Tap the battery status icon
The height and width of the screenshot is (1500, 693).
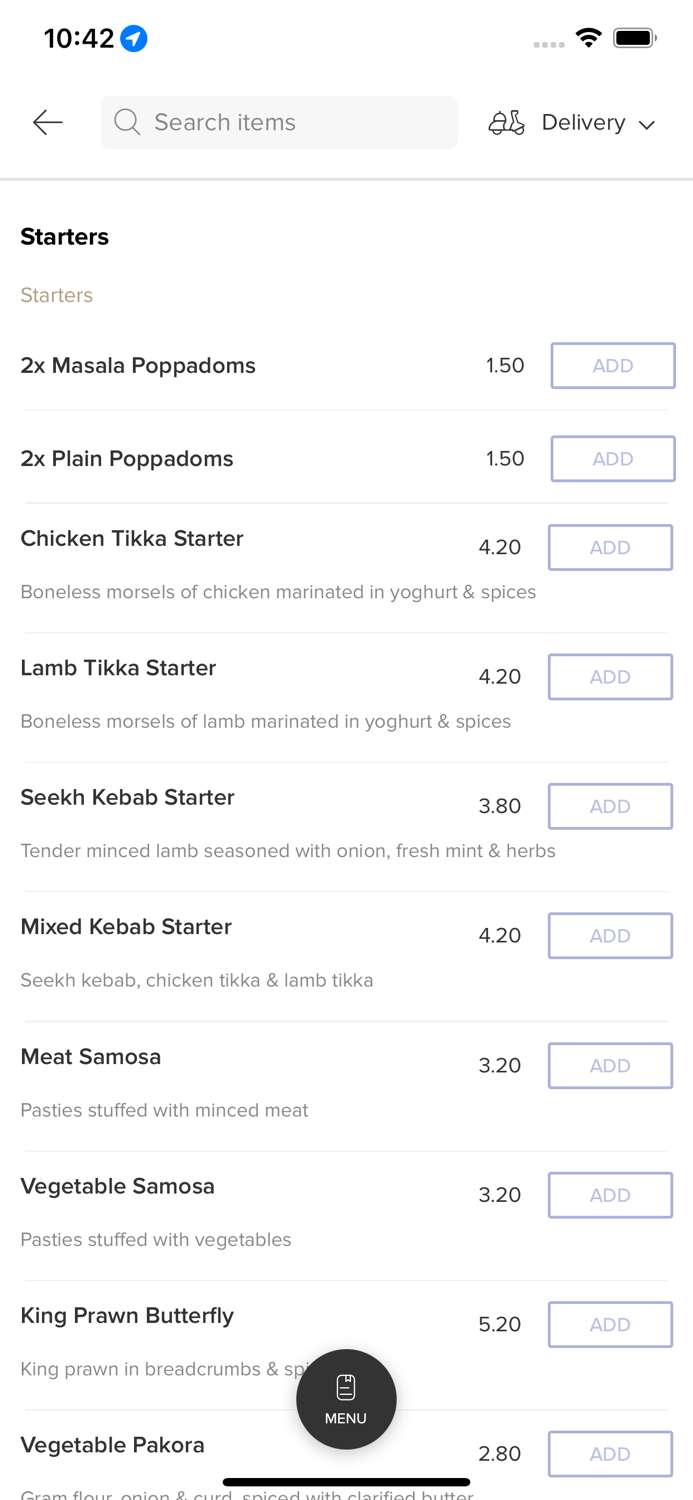[634, 38]
